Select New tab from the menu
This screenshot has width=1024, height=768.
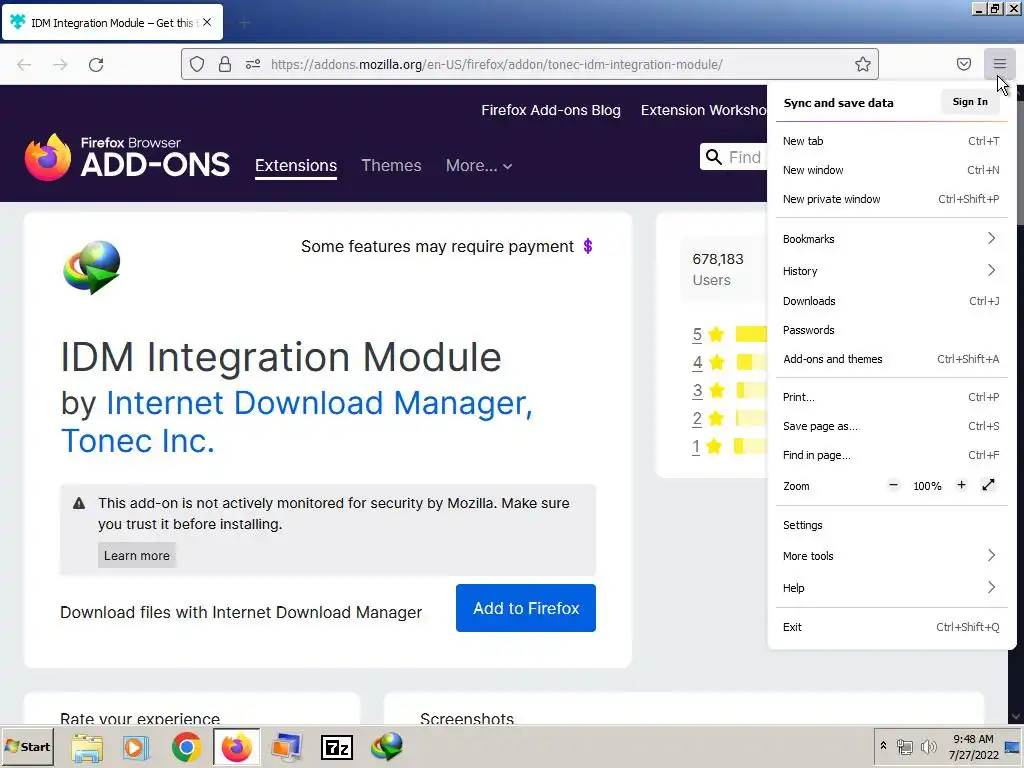click(891, 141)
